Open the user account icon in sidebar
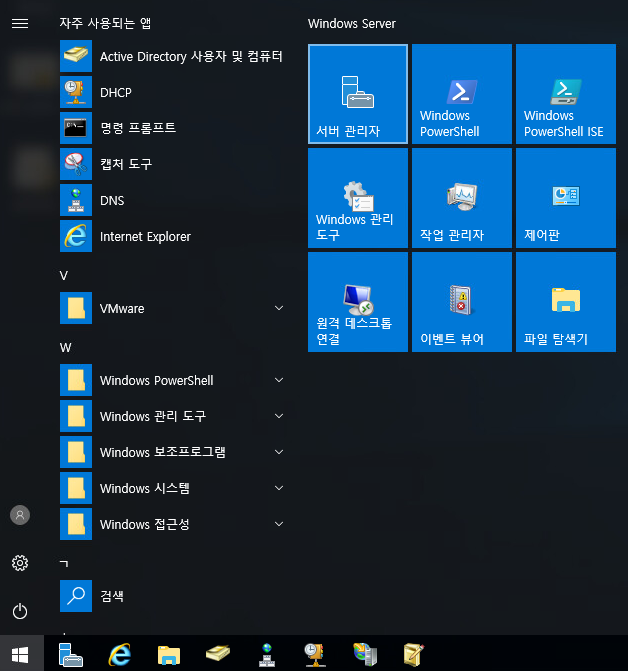628x671 pixels. (x=20, y=515)
